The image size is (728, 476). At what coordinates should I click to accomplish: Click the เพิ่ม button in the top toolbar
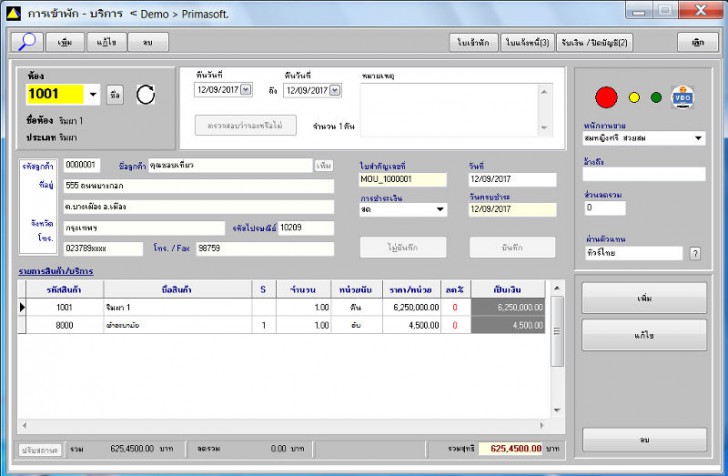[65, 42]
